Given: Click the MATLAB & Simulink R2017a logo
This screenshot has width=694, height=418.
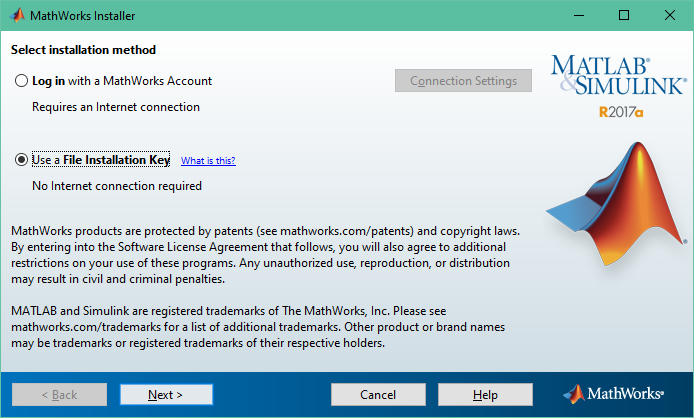Looking at the screenshot, I should (x=619, y=87).
